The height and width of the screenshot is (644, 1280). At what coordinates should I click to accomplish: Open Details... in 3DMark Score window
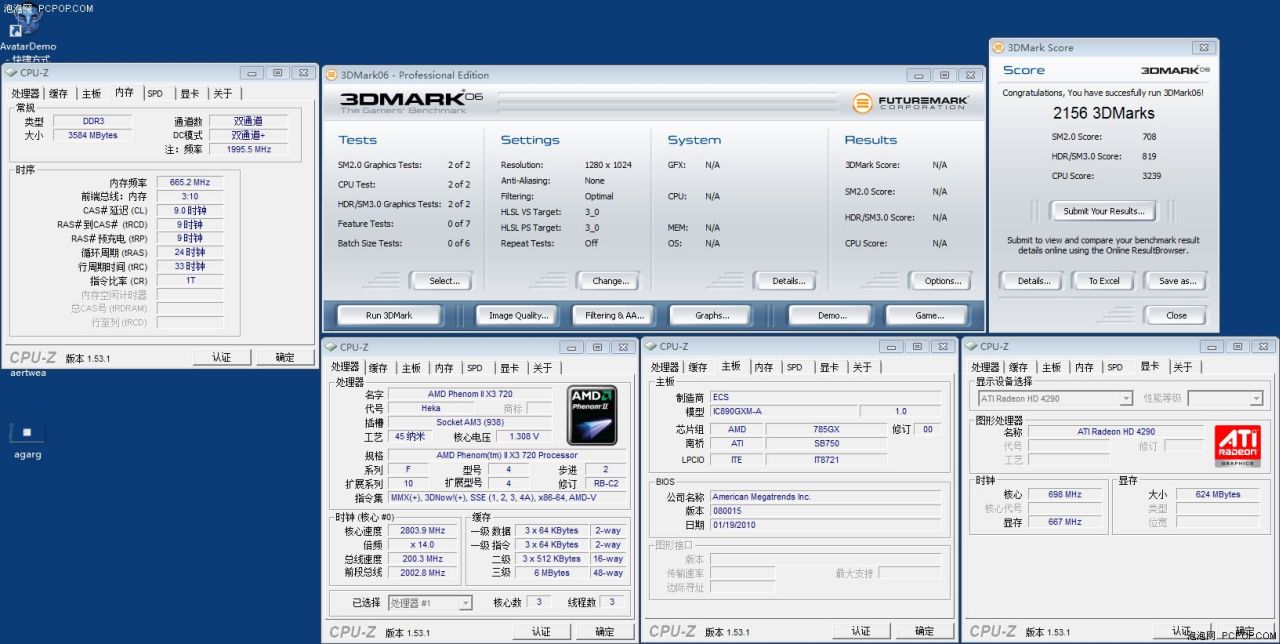1033,281
